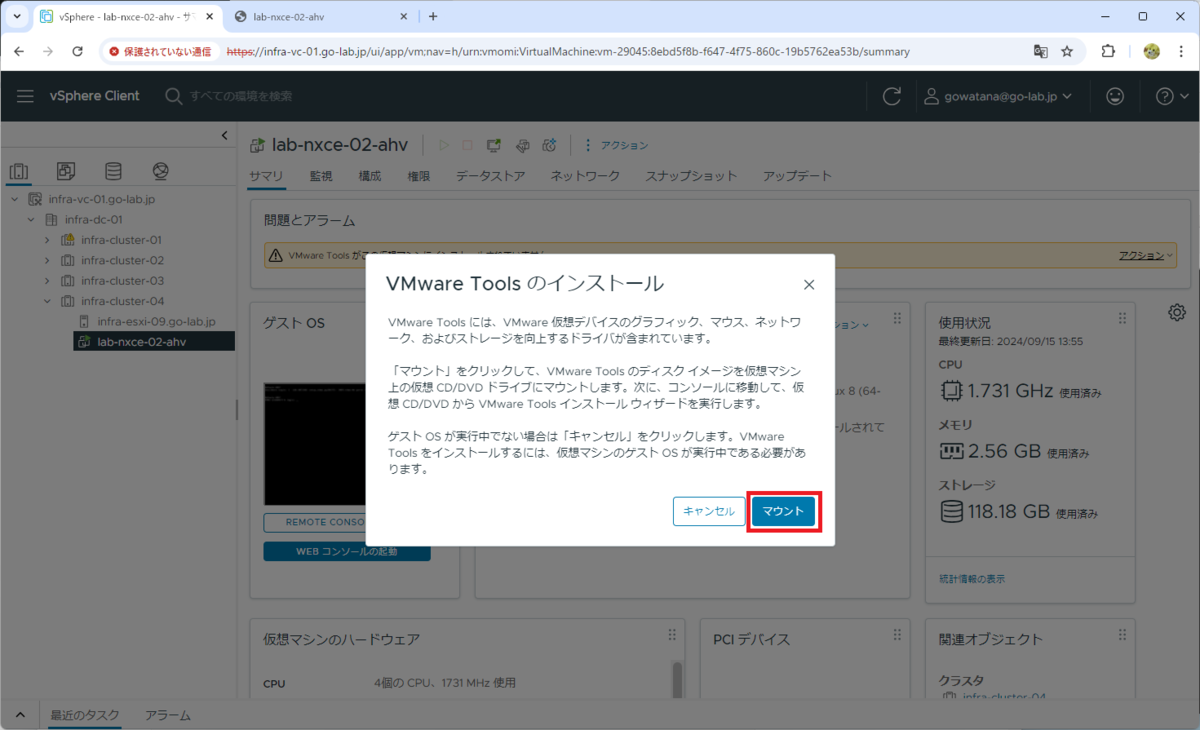
Task: Click the 関連オブジェクト card drag handle
Action: [x=1122, y=634]
